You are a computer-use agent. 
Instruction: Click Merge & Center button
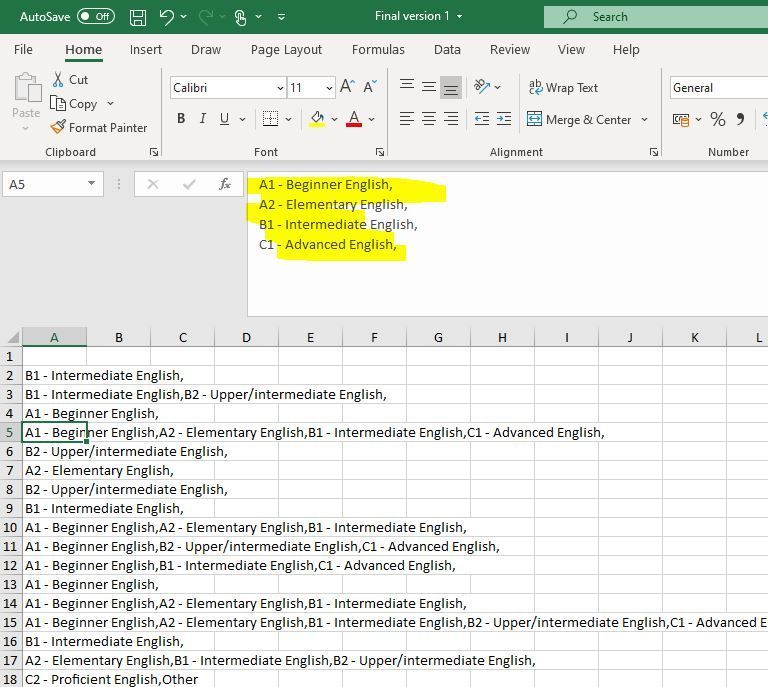point(579,119)
